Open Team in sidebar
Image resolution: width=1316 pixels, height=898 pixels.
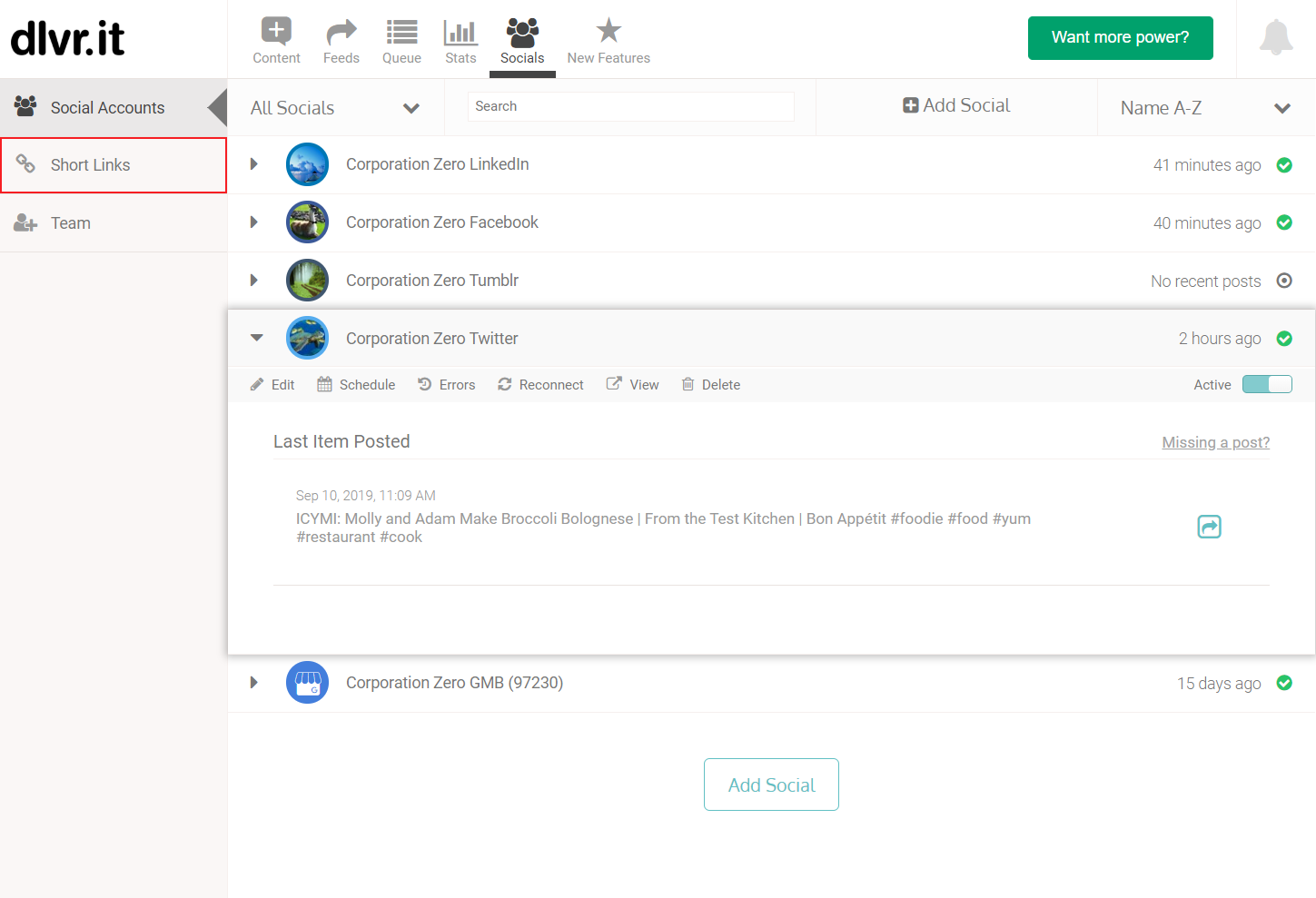coord(114,223)
